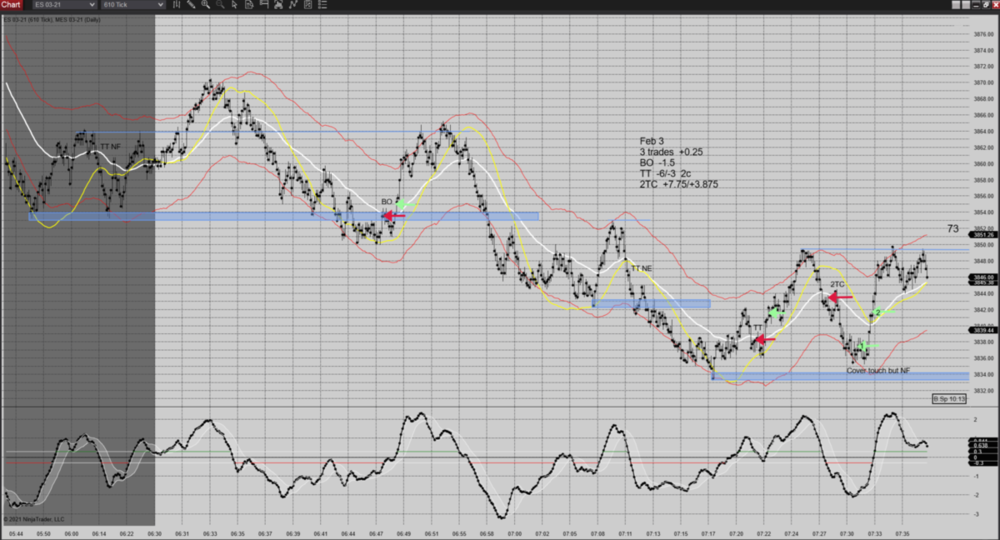Select the drawing tools pencil icon
This screenshot has width=1000, height=540.
coord(191,5)
